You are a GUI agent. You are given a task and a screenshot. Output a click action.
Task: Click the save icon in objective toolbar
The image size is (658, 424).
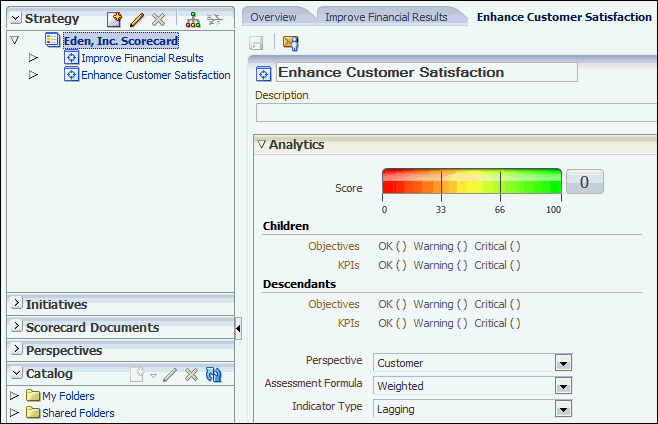256,43
